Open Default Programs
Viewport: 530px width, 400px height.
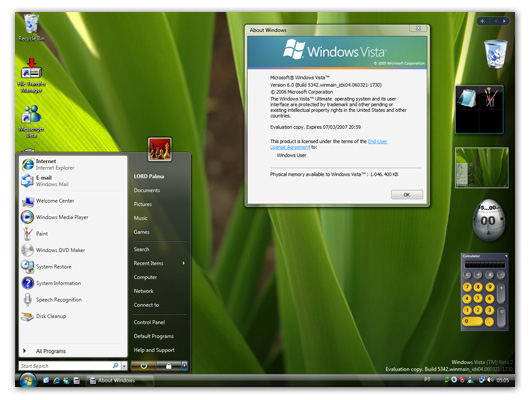[153, 336]
